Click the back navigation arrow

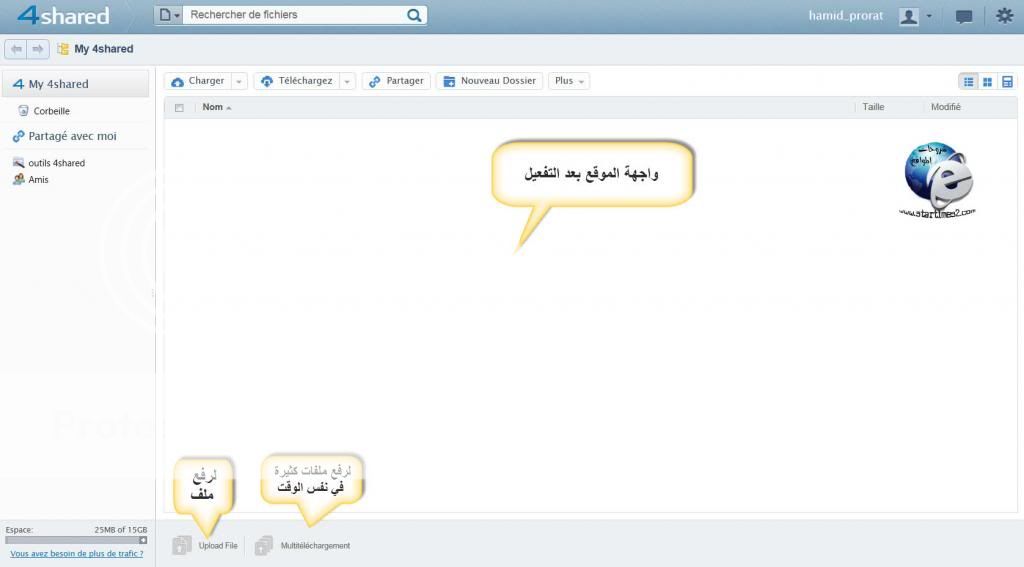point(16,49)
